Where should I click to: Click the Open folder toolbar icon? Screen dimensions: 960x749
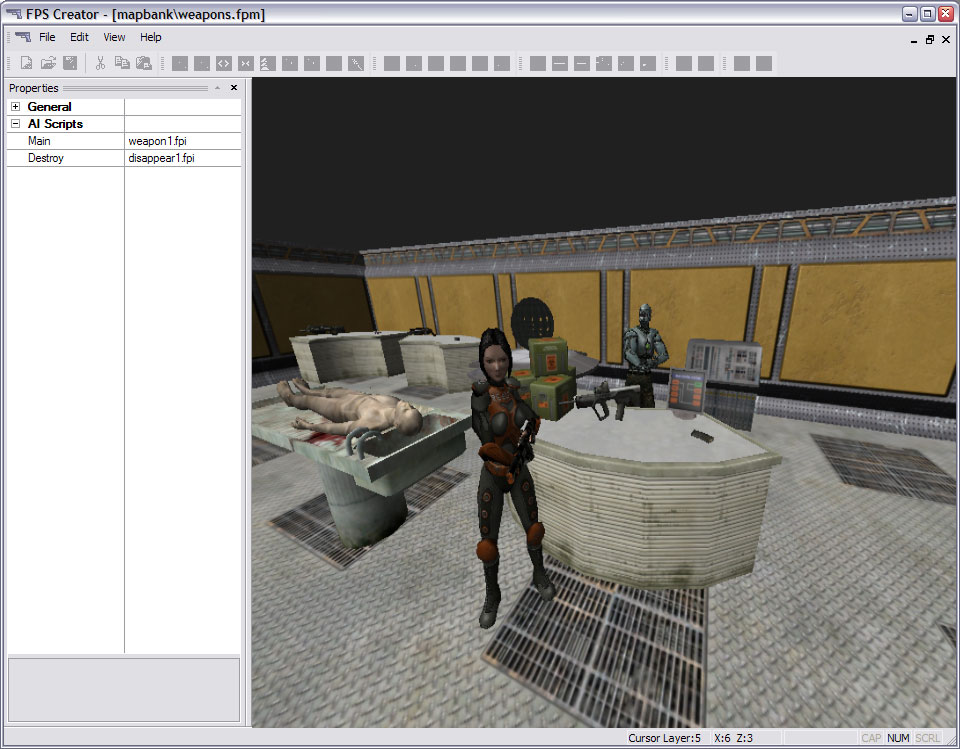(48, 63)
